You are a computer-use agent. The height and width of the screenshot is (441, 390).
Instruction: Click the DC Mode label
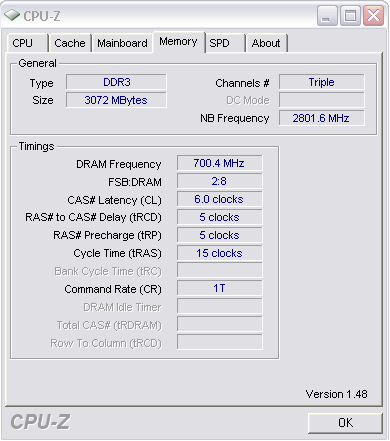coord(248,100)
